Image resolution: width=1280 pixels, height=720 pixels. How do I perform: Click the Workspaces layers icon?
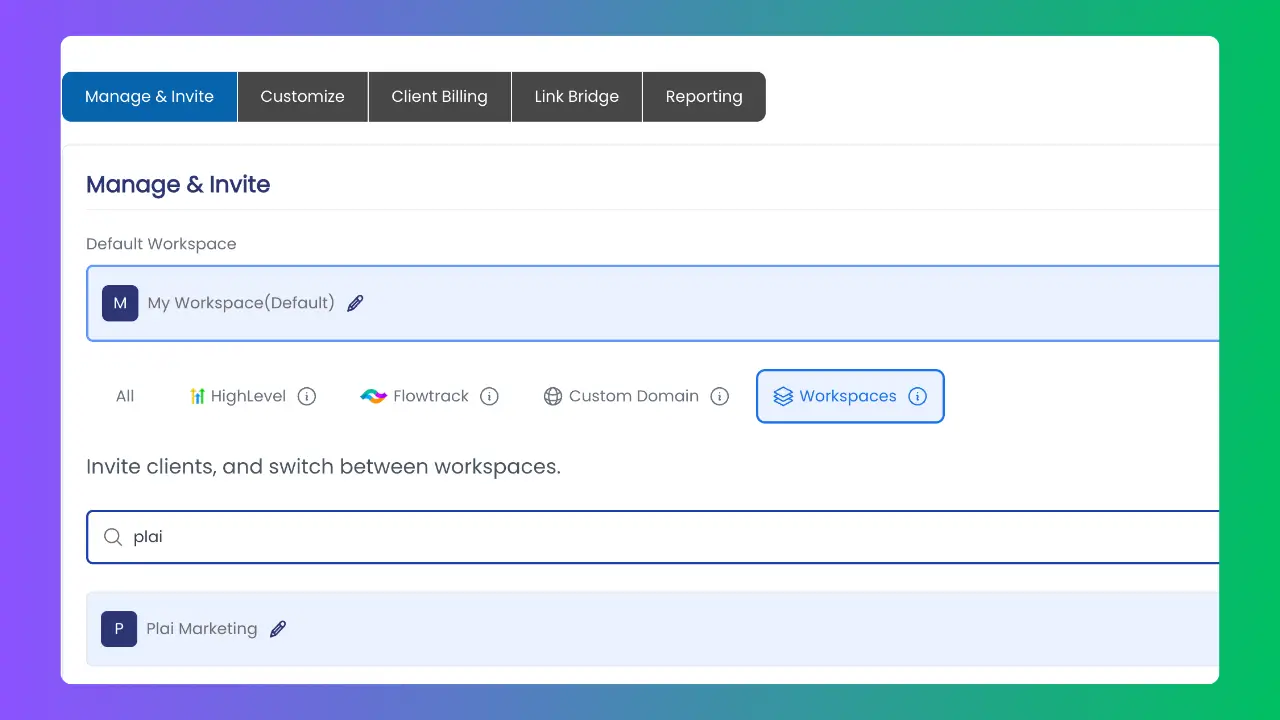click(783, 396)
